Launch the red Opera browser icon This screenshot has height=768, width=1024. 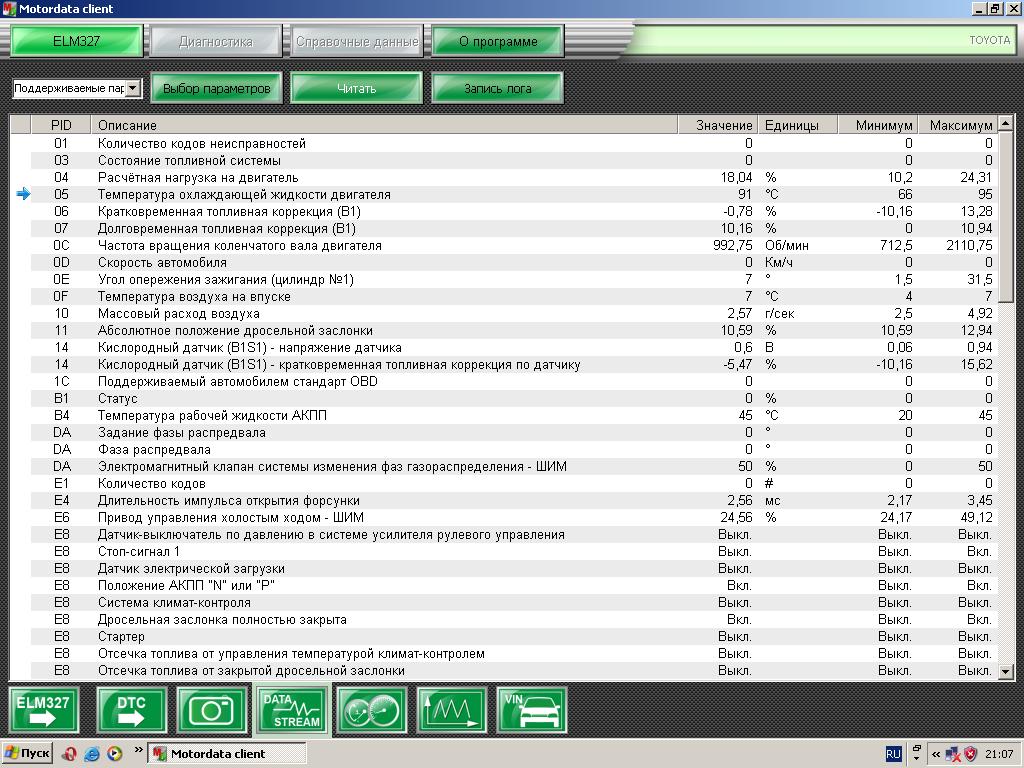click(69, 754)
